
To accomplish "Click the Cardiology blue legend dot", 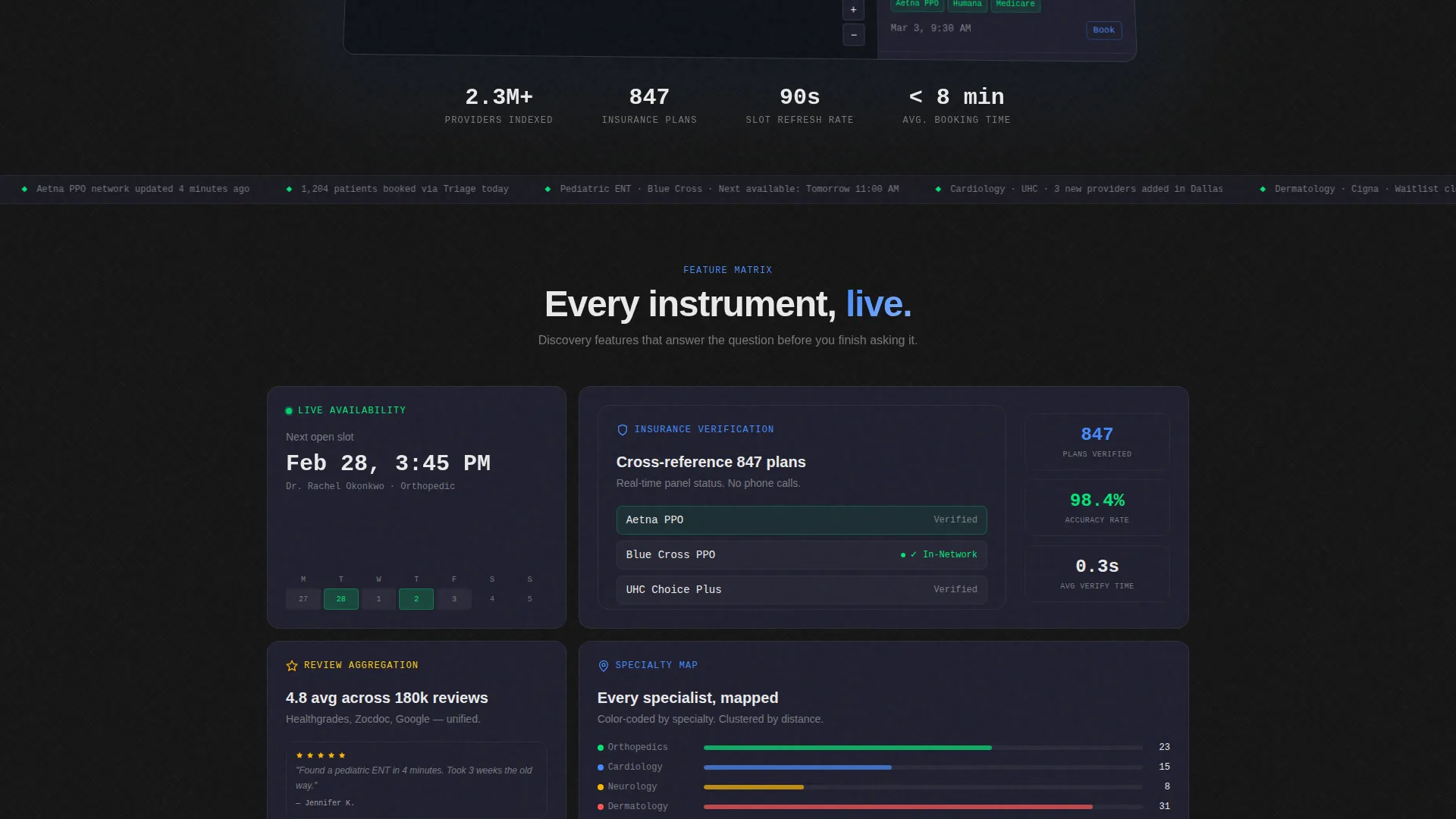I will 601,767.
